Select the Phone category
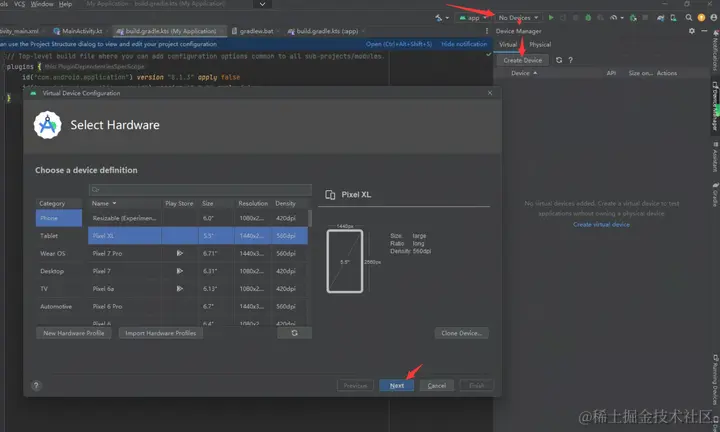 tap(59, 218)
